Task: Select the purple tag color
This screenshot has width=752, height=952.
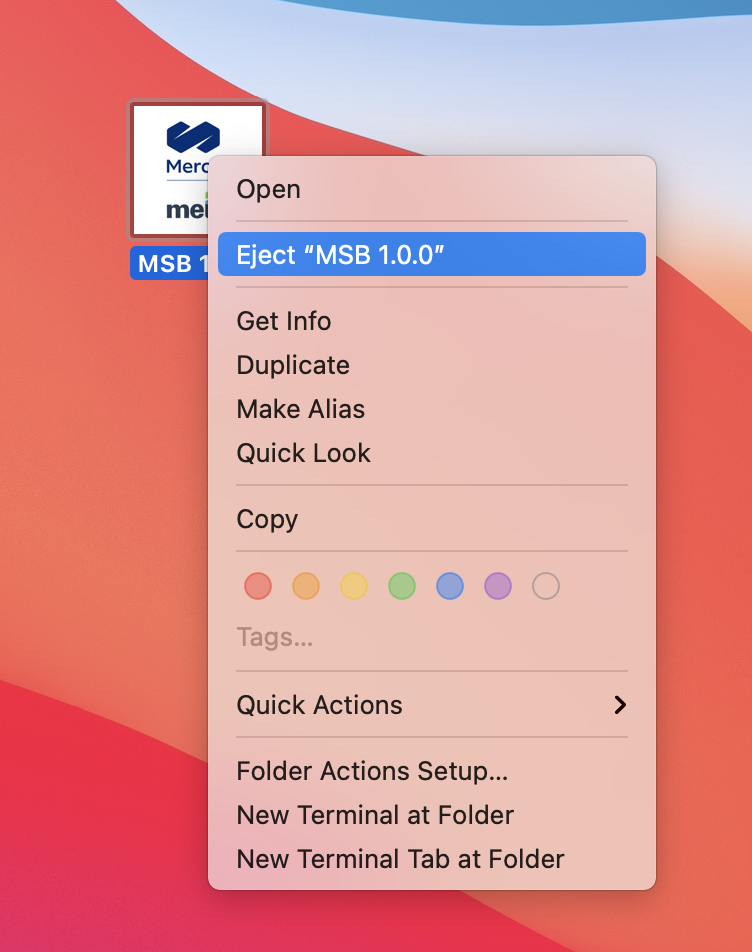Action: click(x=498, y=586)
